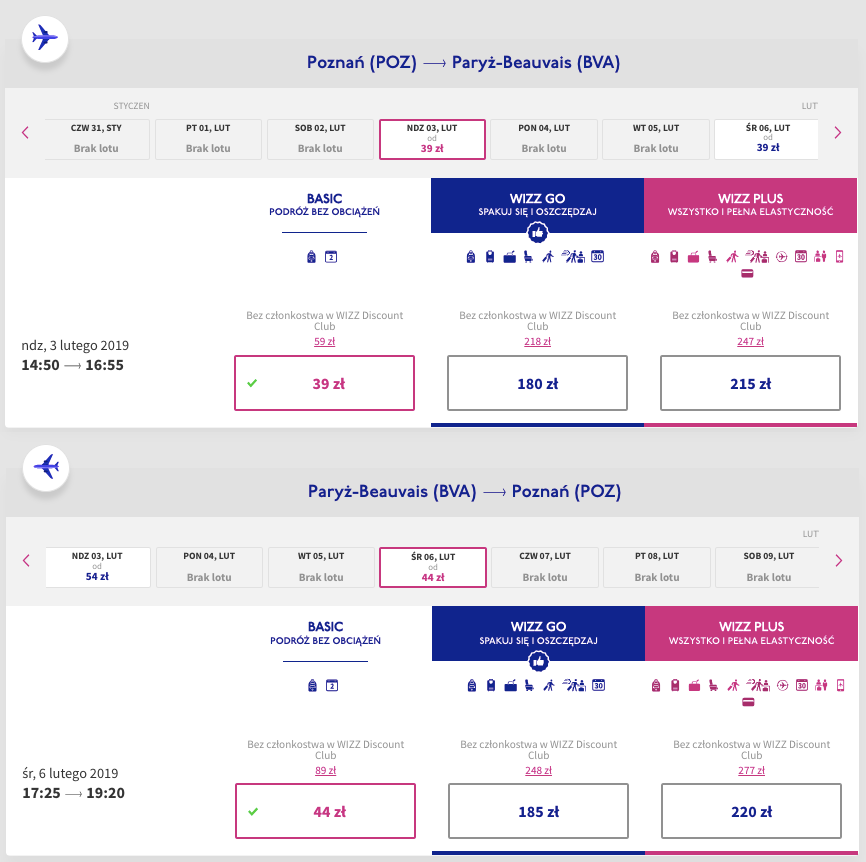
Task: Select SOB 09, LUT return date tab
Action: [768, 567]
